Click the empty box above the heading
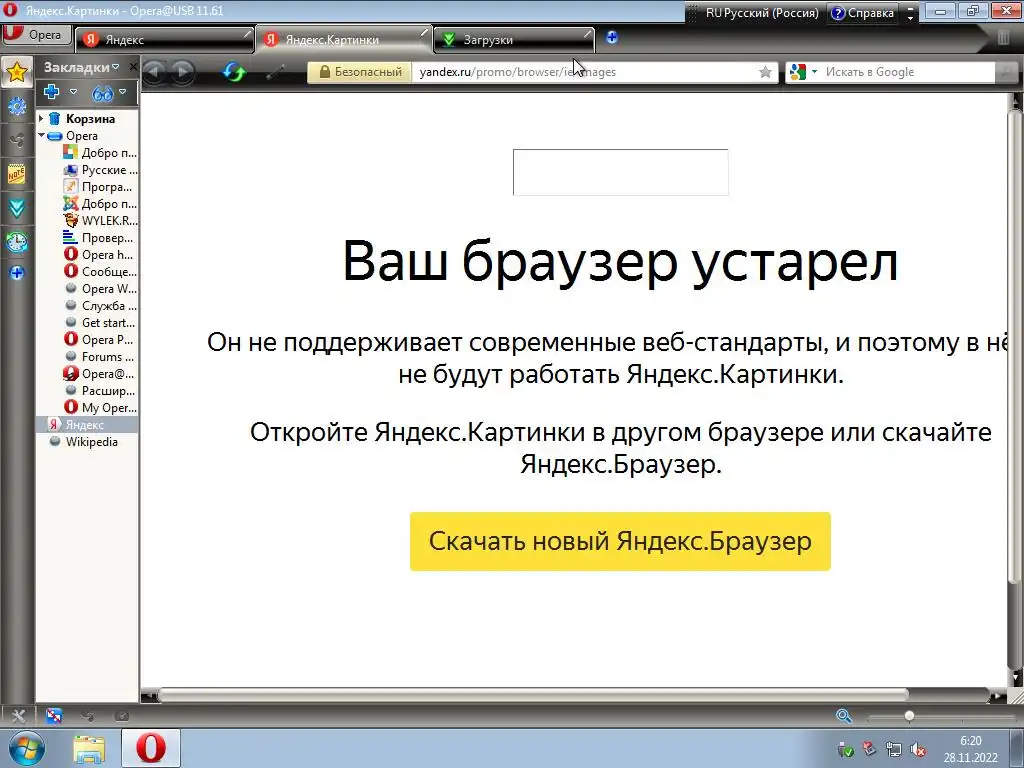Image resolution: width=1024 pixels, height=768 pixels. 620,172
